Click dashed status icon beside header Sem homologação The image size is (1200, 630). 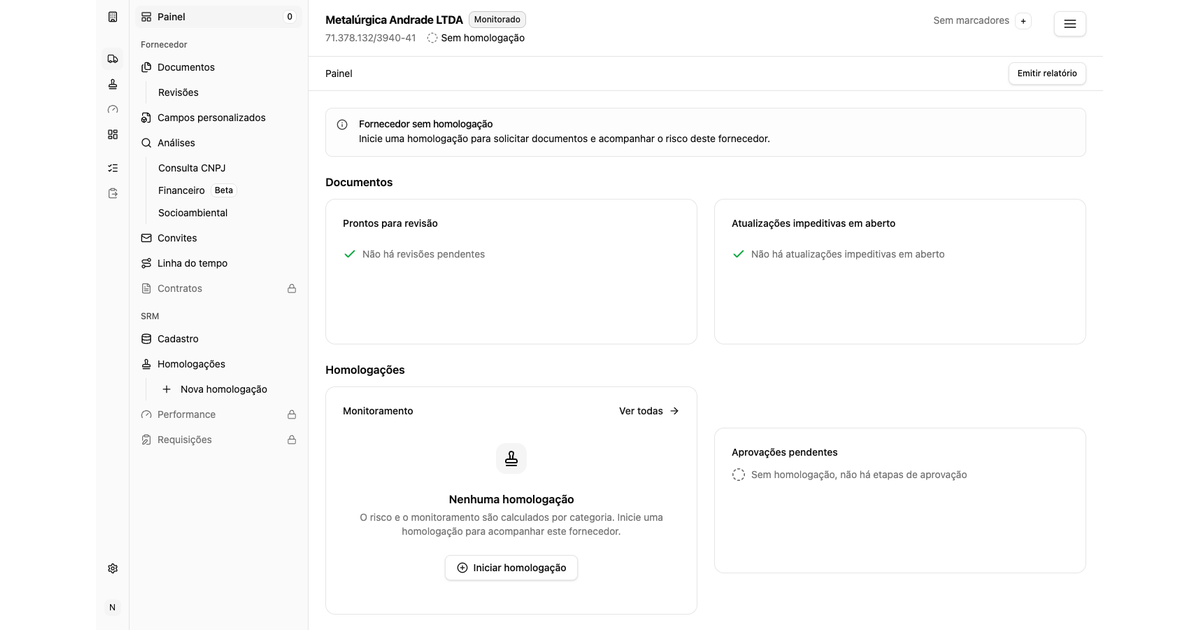(x=432, y=38)
